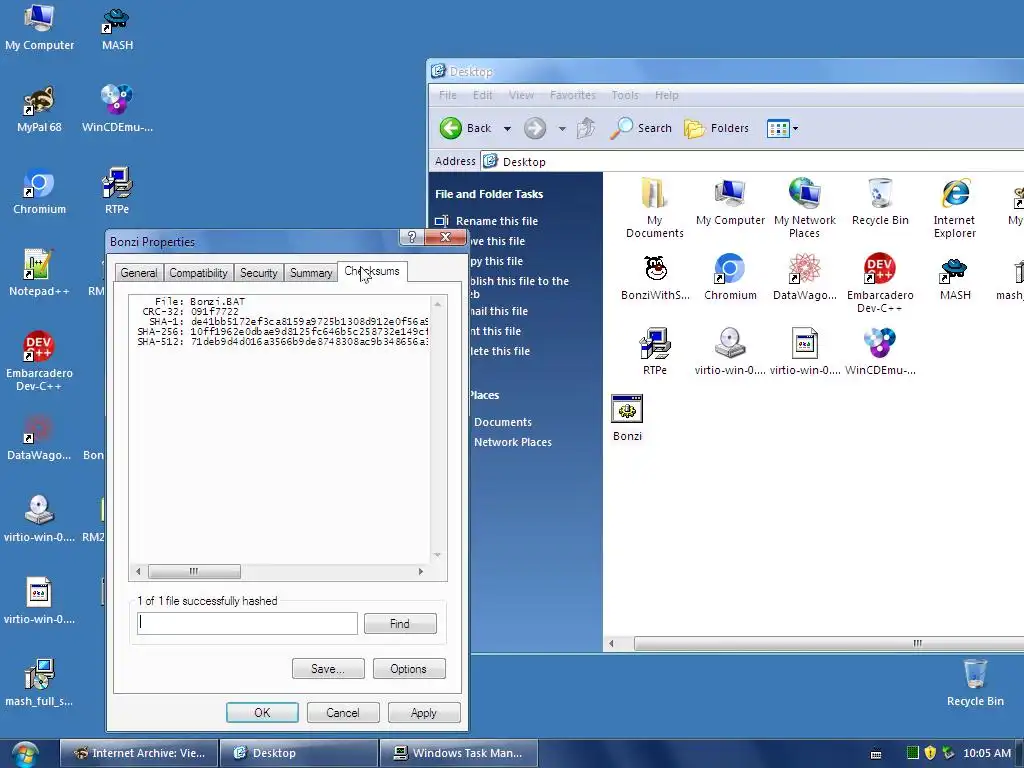Select the WinCDEmu icon in the Desktop window
This screenshot has height=768, width=1024.
[880, 352]
